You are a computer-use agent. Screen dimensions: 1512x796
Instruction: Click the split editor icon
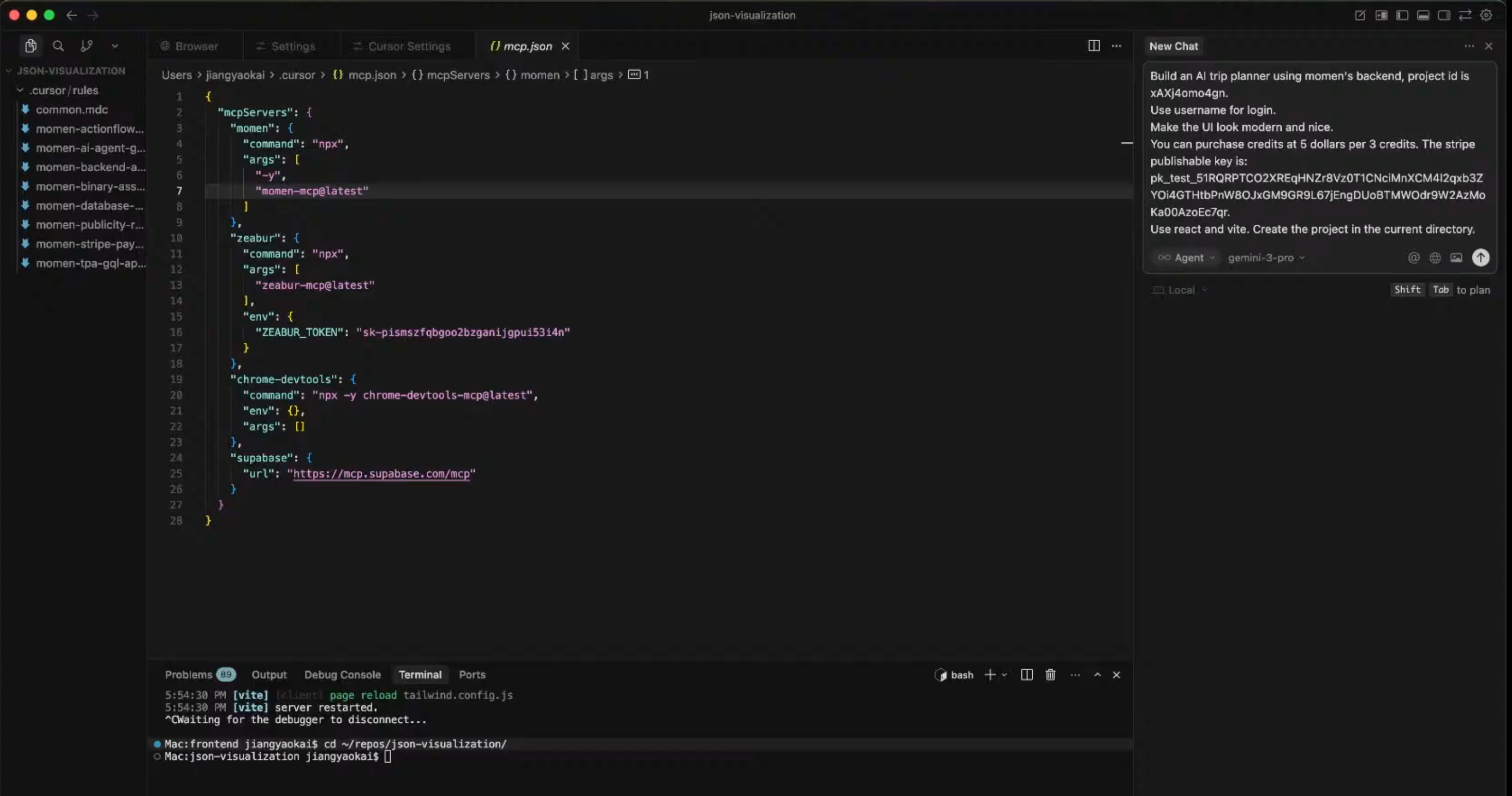click(1094, 46)
